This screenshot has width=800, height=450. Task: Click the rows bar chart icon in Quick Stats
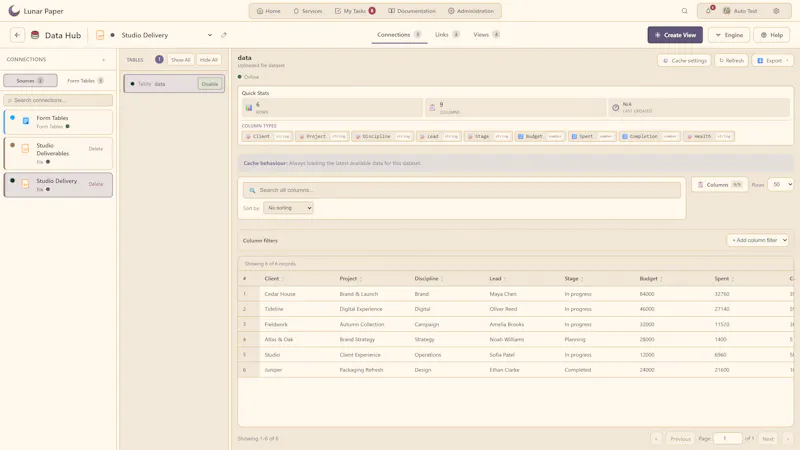click(249, 108)
